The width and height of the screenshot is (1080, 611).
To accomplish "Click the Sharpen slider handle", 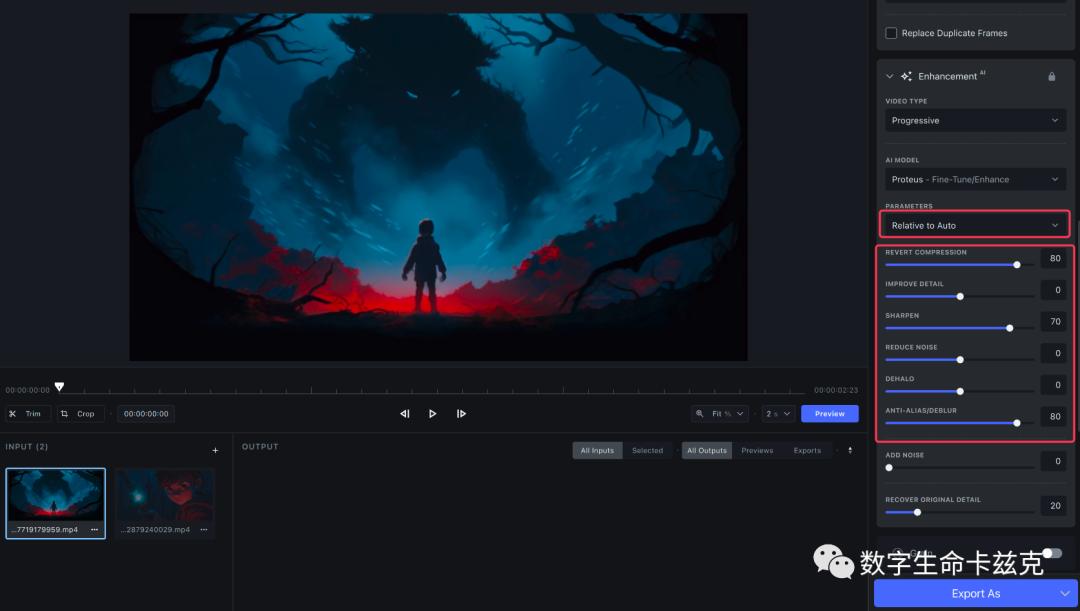I will (1009, 327).
